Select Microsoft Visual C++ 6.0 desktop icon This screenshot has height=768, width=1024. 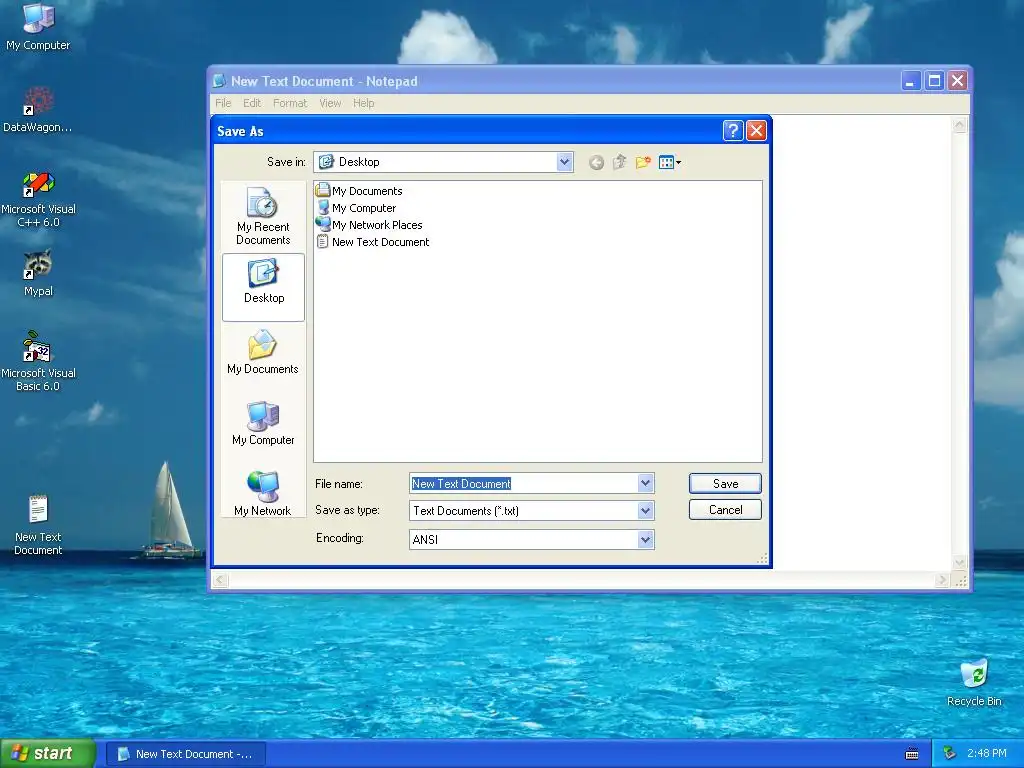pyautogui.click(x=38, y=199)
